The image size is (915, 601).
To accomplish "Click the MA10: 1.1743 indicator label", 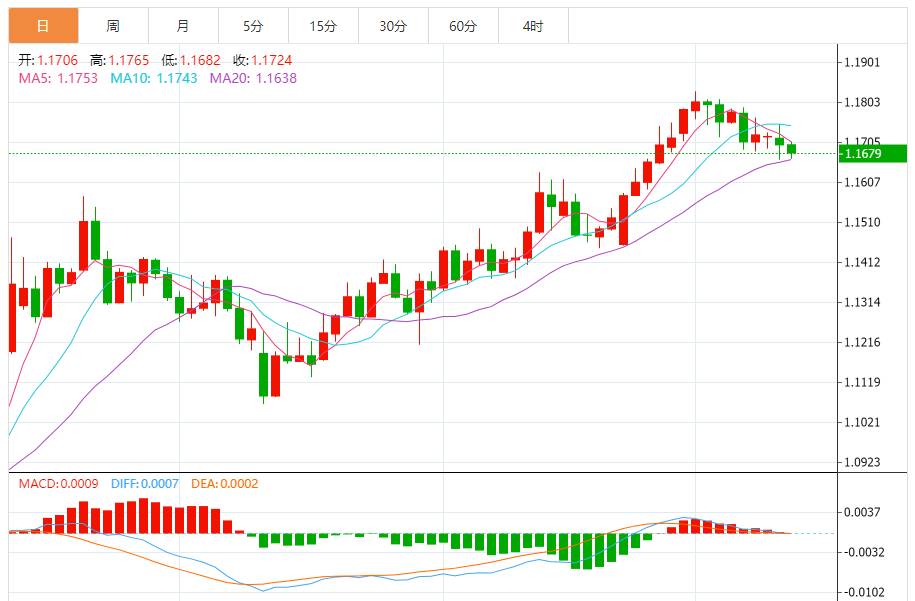I will coord(154,78).
